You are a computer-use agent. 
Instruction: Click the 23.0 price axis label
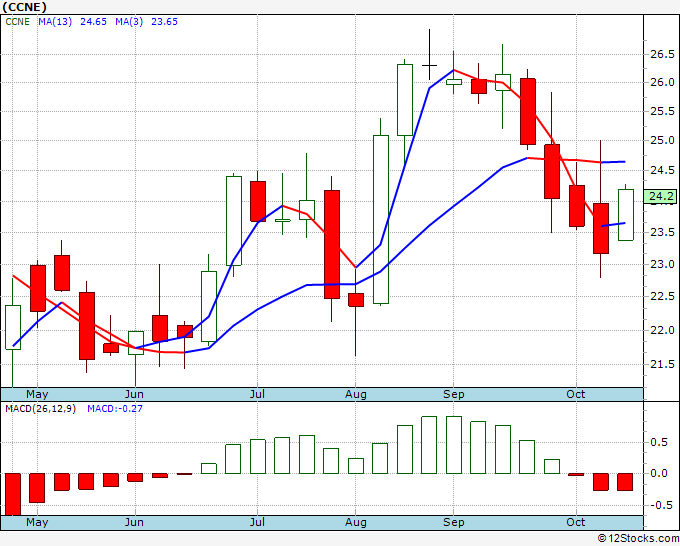click(x=662, y=265)
